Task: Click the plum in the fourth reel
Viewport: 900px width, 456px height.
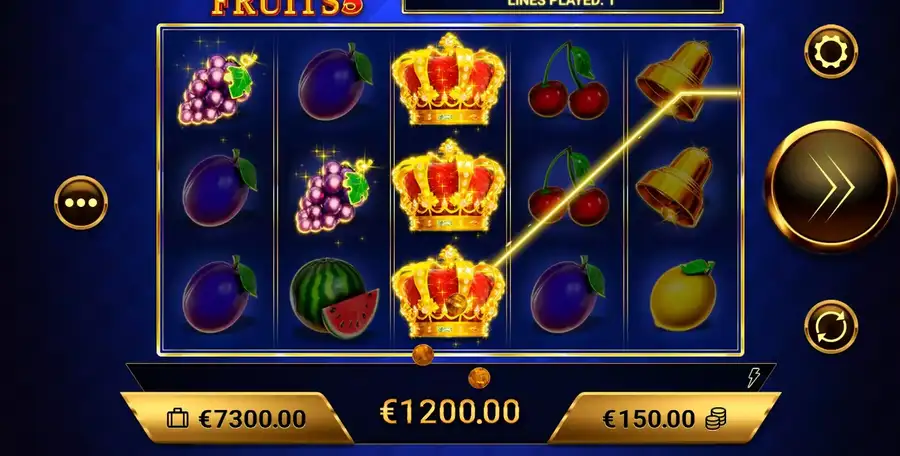Action: (567, 295)
